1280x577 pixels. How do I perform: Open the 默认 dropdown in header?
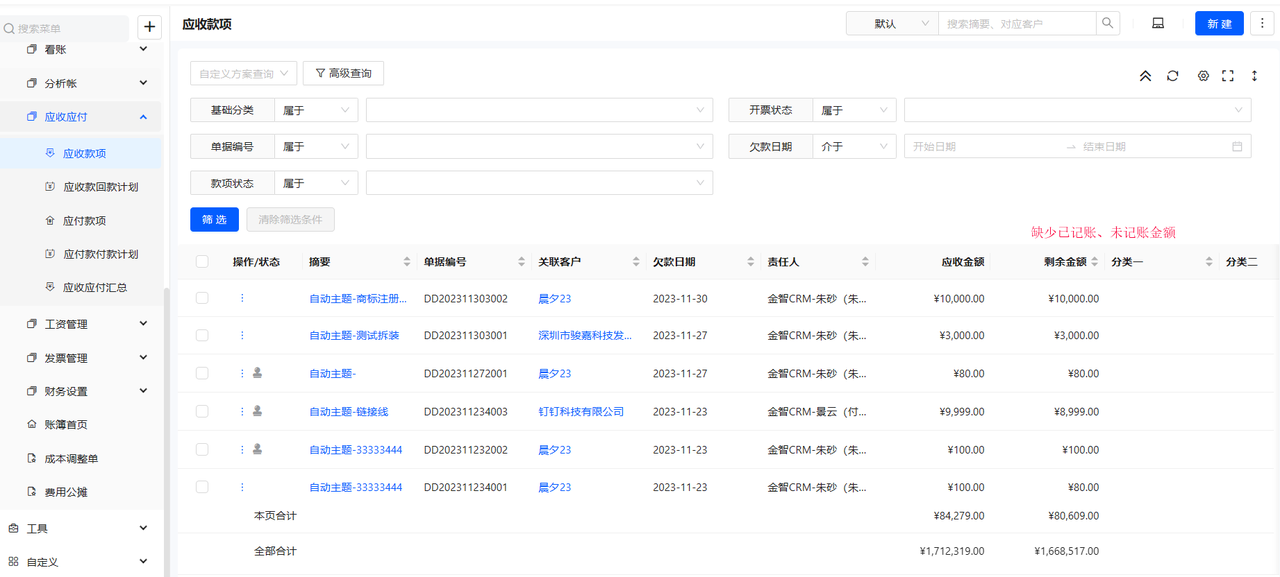click(892, 23)
